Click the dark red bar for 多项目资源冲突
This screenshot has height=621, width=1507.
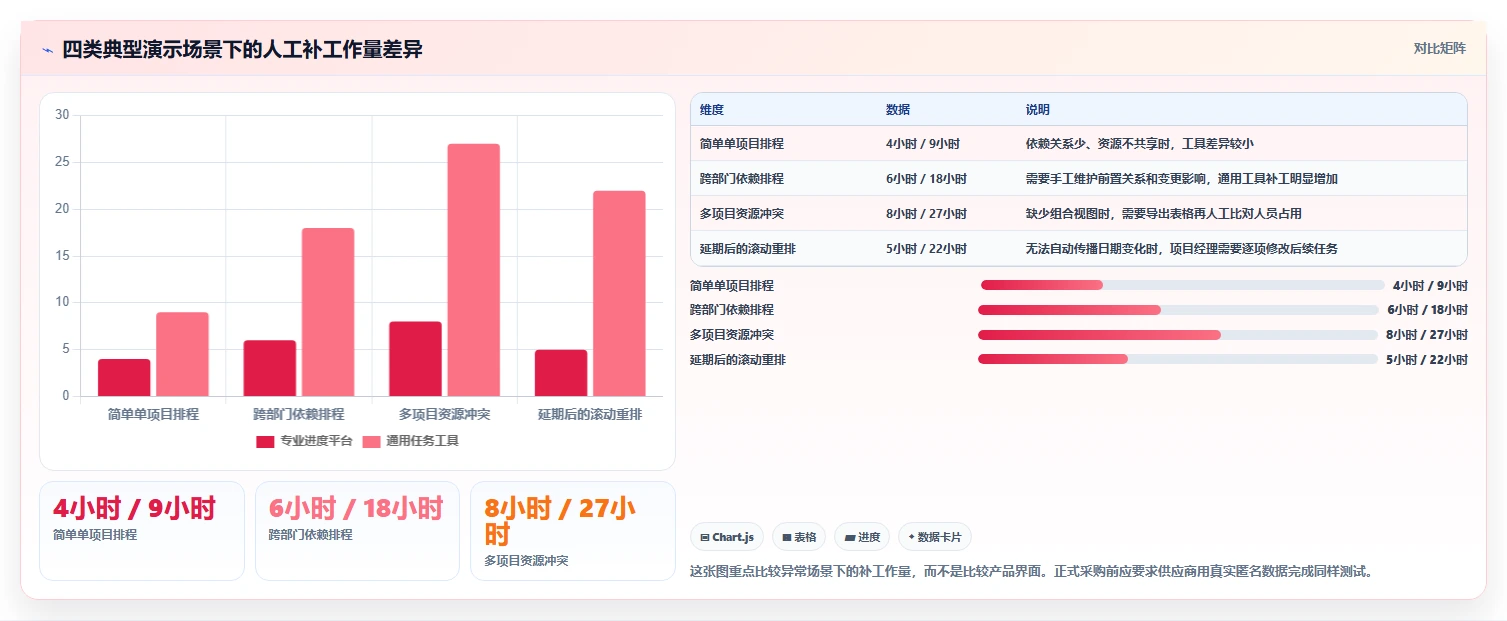click(x=415, y=359)
